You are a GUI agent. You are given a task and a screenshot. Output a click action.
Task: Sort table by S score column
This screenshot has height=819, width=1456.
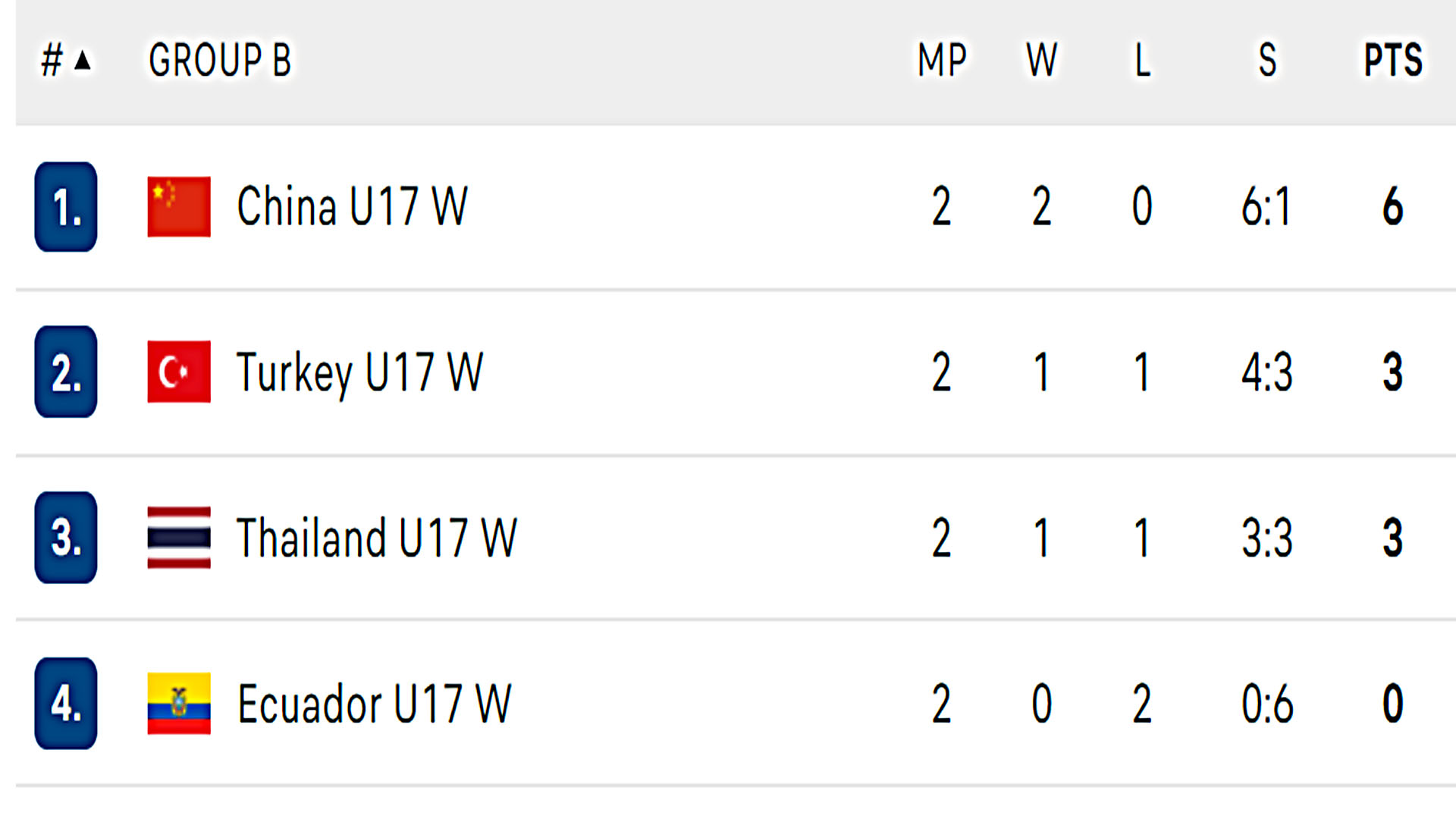[x=1267, y=60]
